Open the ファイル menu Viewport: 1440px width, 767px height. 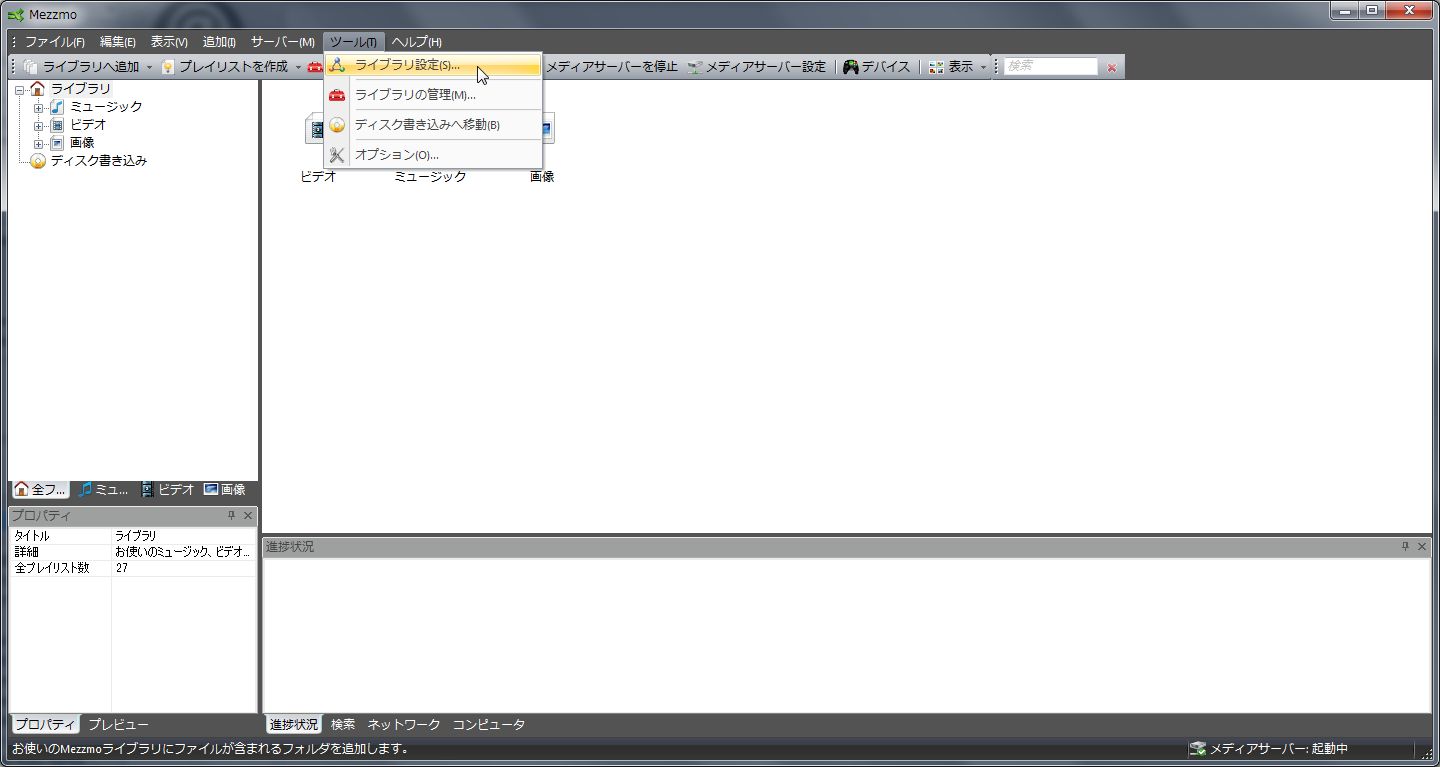tap(54, 42)
